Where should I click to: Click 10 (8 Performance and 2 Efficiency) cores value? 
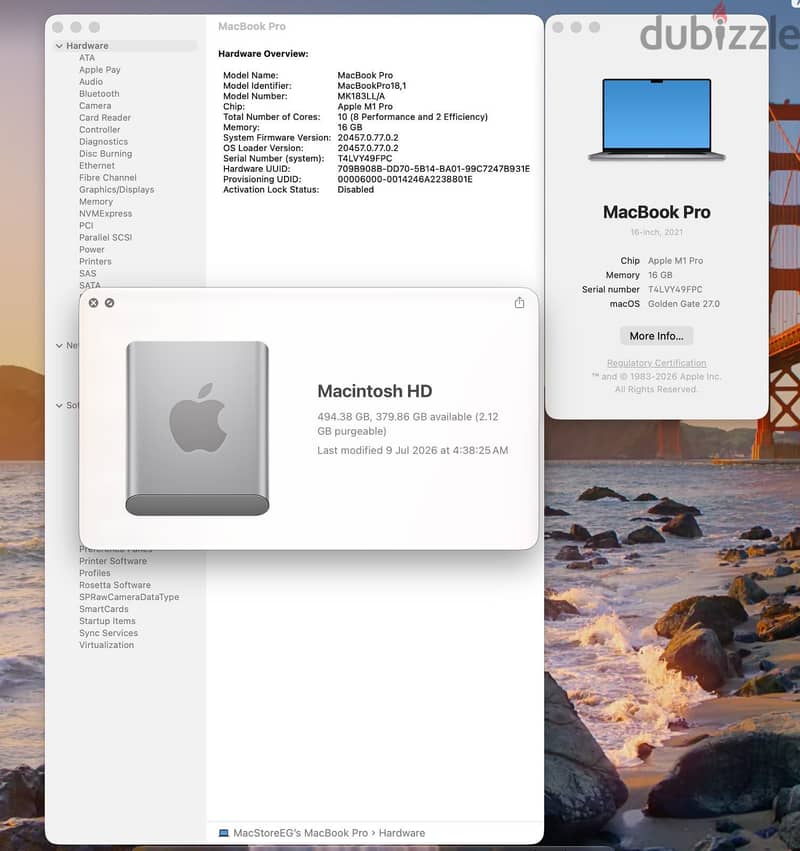[412, 117]
